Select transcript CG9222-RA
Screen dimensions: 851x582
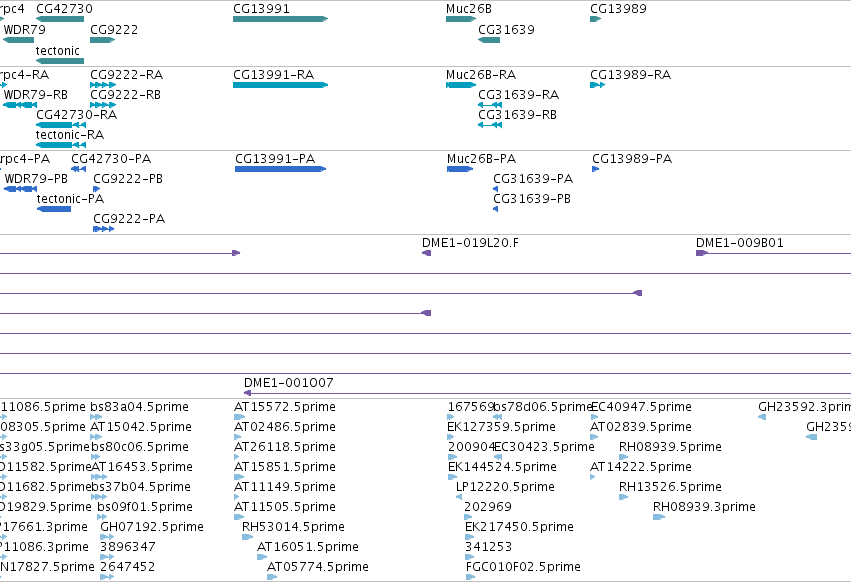[126, 75]
